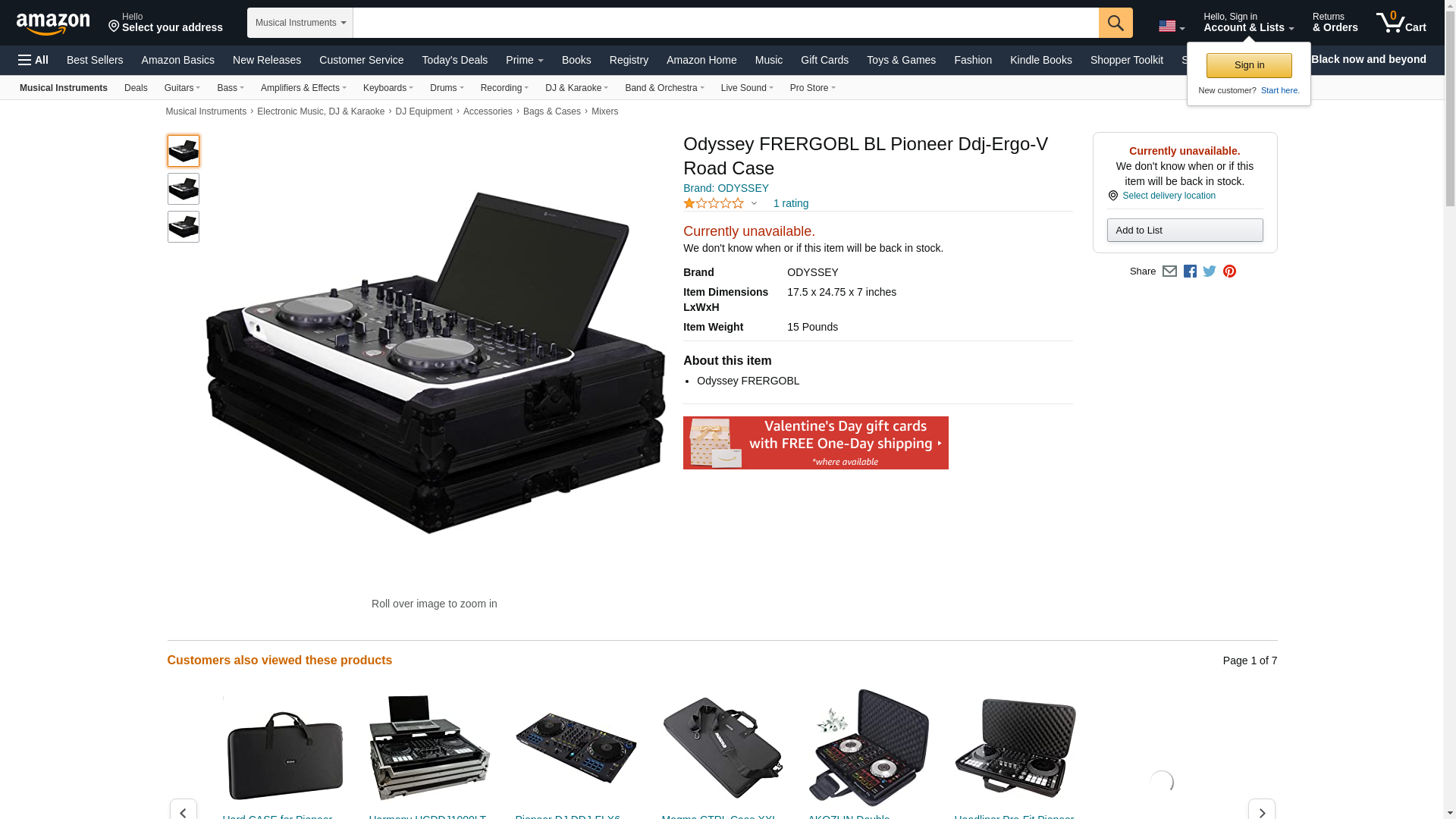Viewport: 1456px width, 819px height.
Task: Click into the search input field
Action: 726,23
